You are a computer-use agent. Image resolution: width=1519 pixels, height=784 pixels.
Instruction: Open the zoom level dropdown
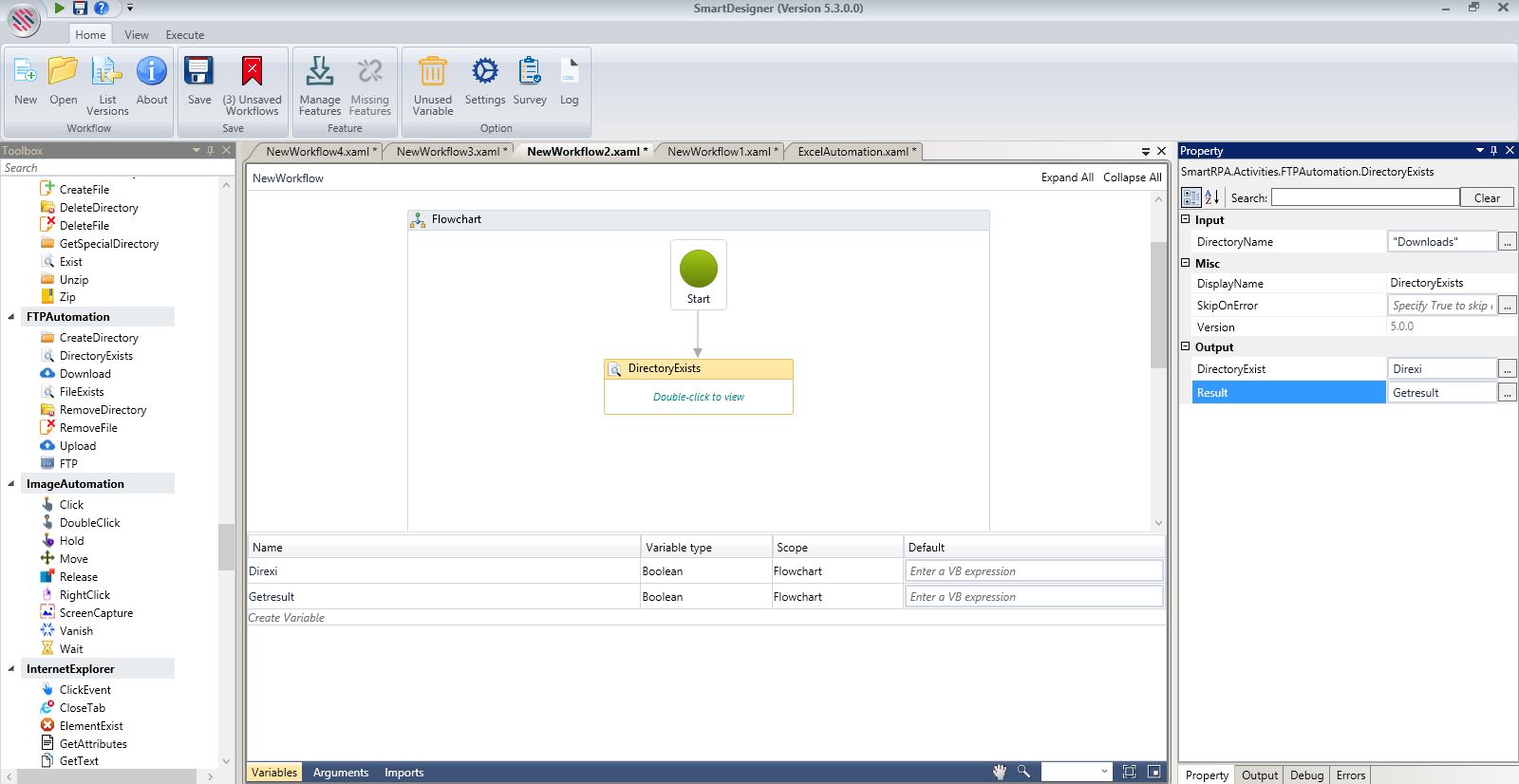(1104, 772)
